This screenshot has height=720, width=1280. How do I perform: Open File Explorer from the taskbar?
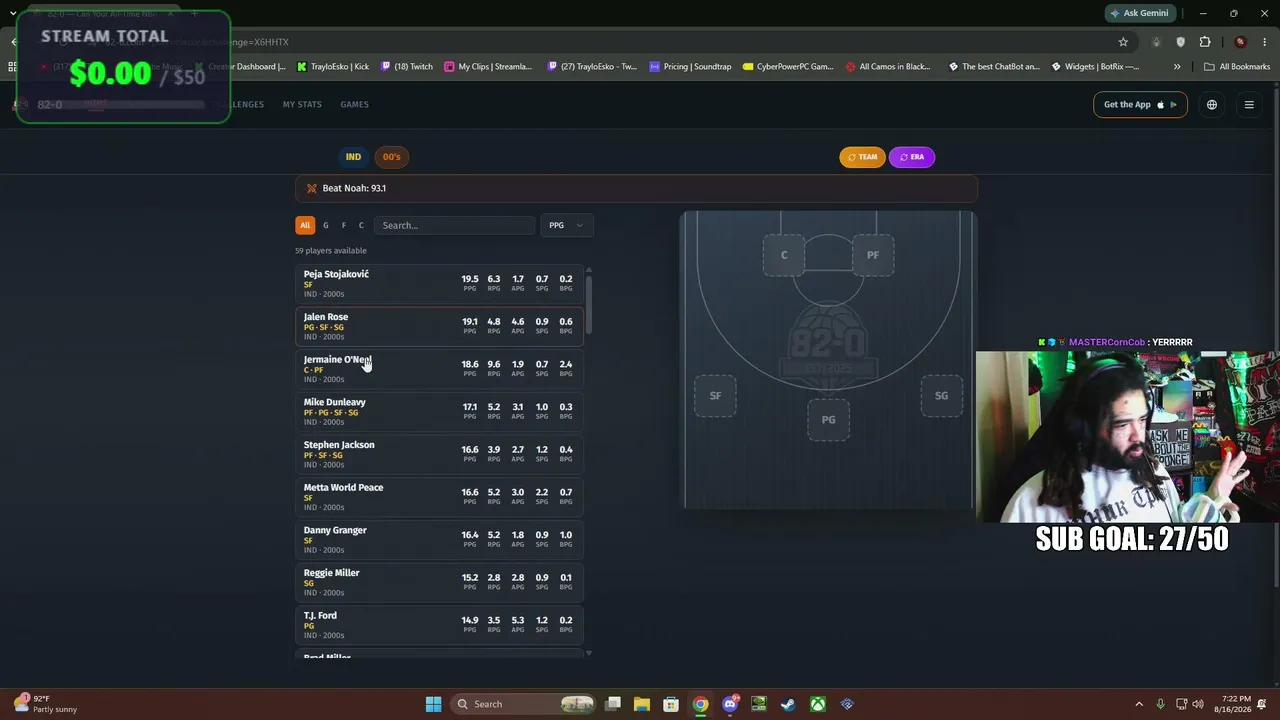click(x=642, y=704)
